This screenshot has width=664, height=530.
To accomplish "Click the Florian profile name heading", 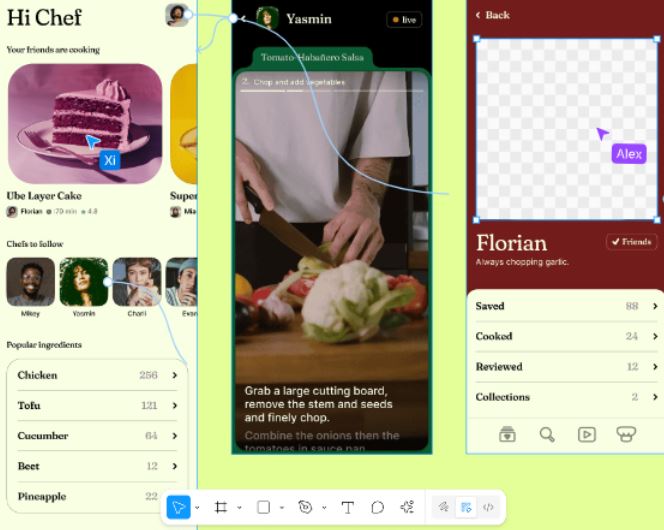I will pyautogui.click(x=512, y=243).
